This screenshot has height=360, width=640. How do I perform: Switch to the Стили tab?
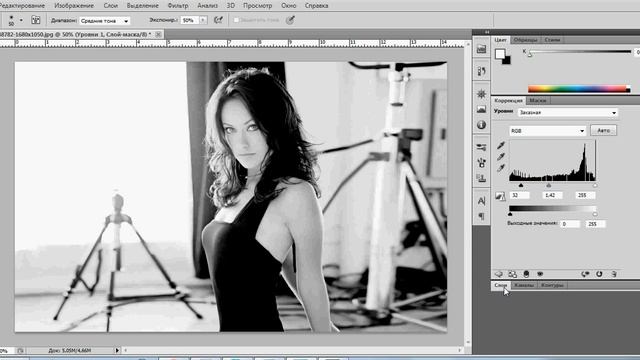tap(552, 40)
